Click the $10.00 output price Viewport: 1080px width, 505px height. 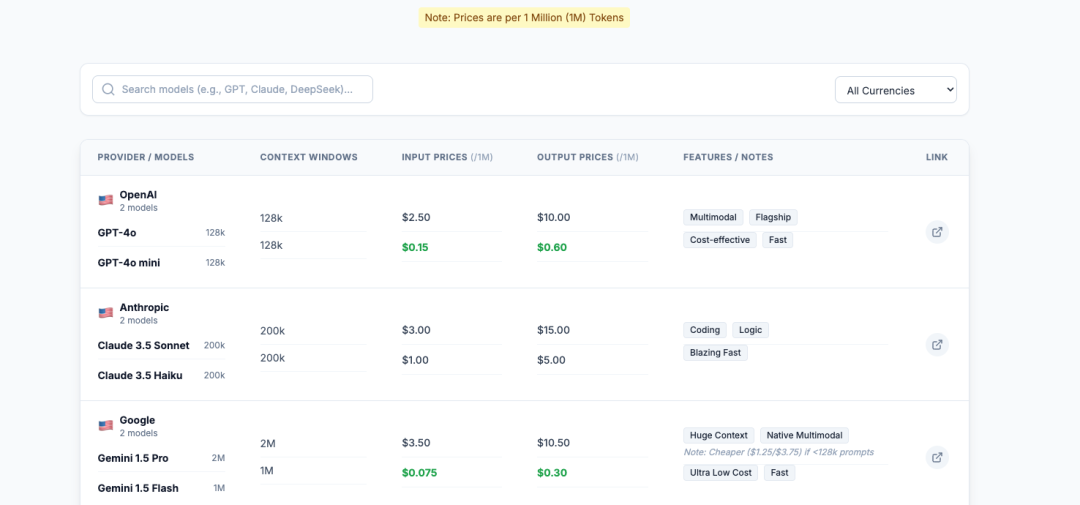tap(554, 217)
